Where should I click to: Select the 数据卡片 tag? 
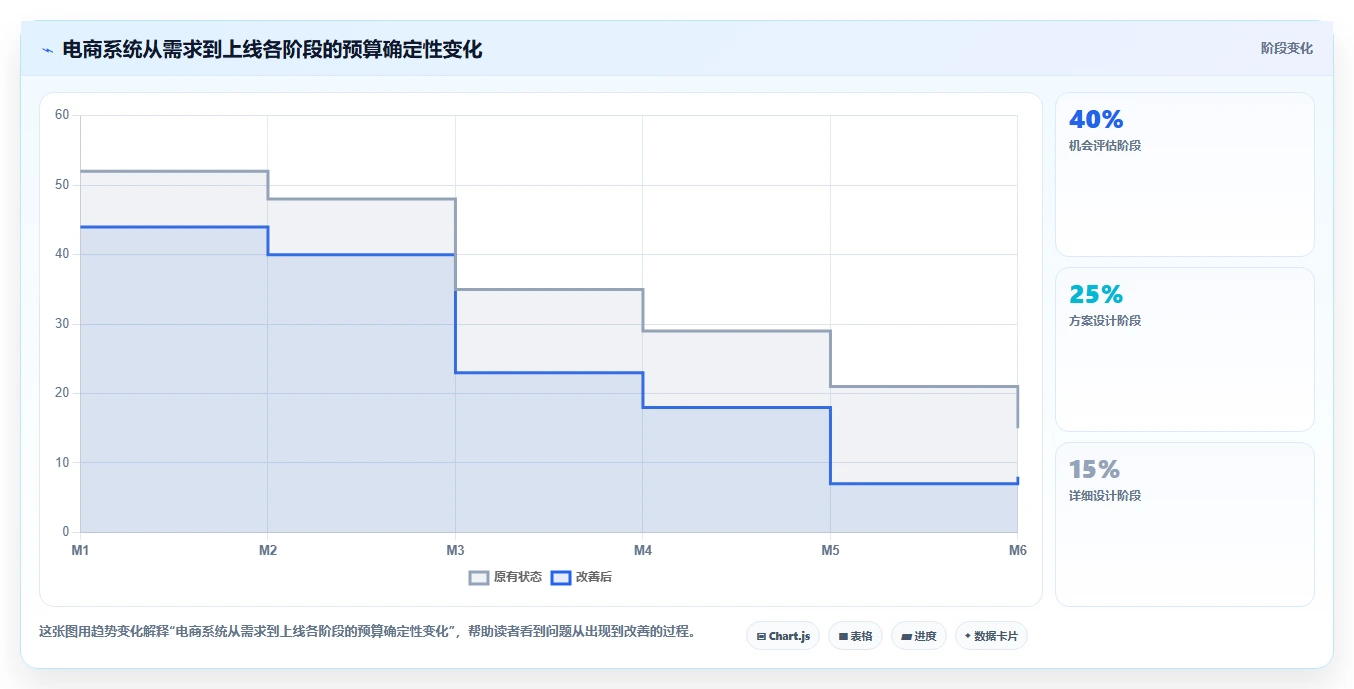pos(991,636)
